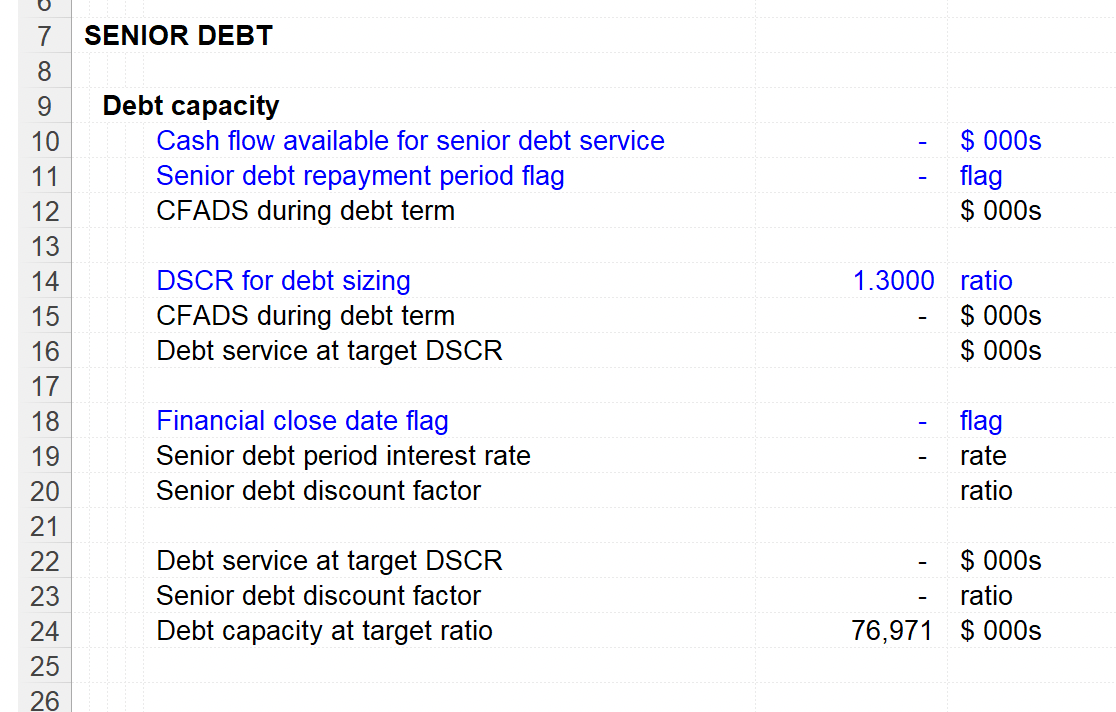This screenshot has height=712, width=1116.
Task: Select row 14 header number
Action: 44,281
